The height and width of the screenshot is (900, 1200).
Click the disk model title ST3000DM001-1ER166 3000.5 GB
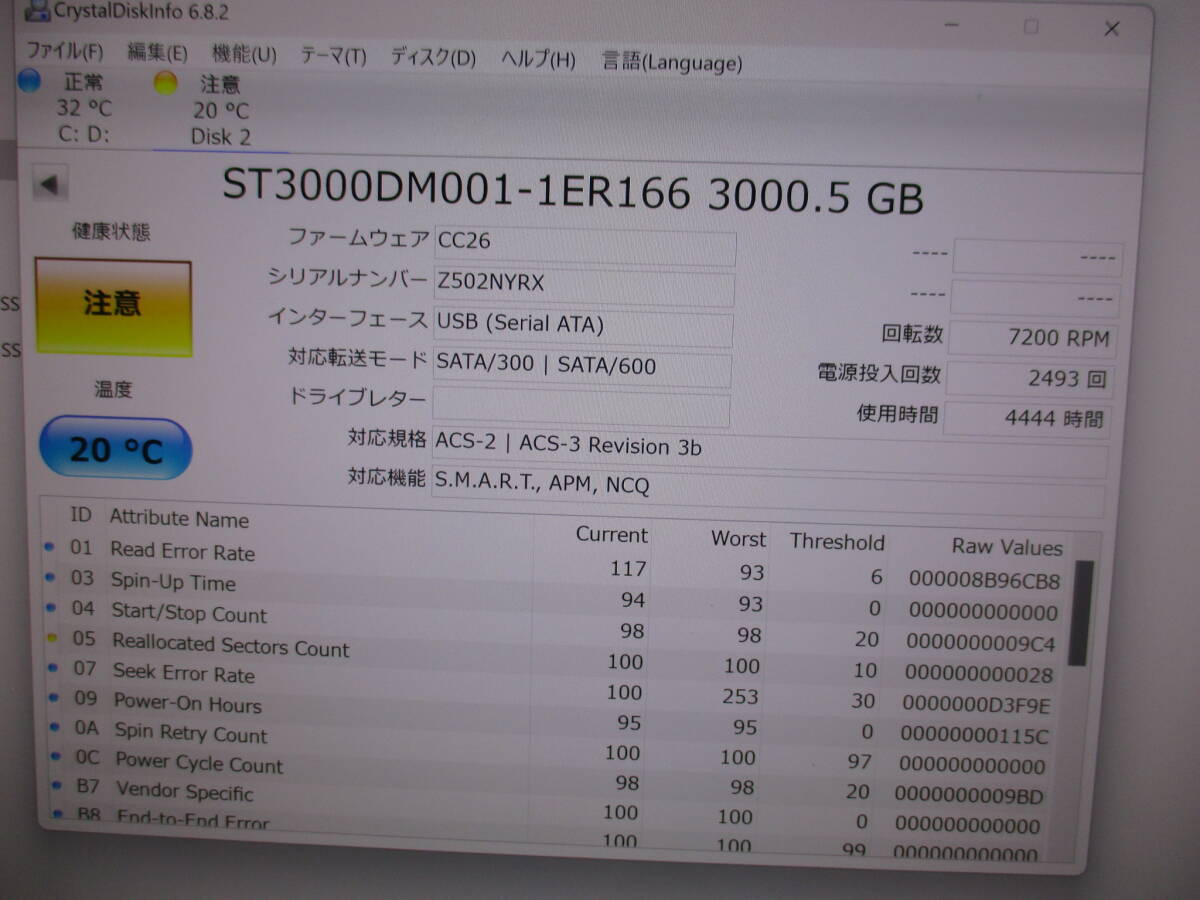click(x=572, y=193)
